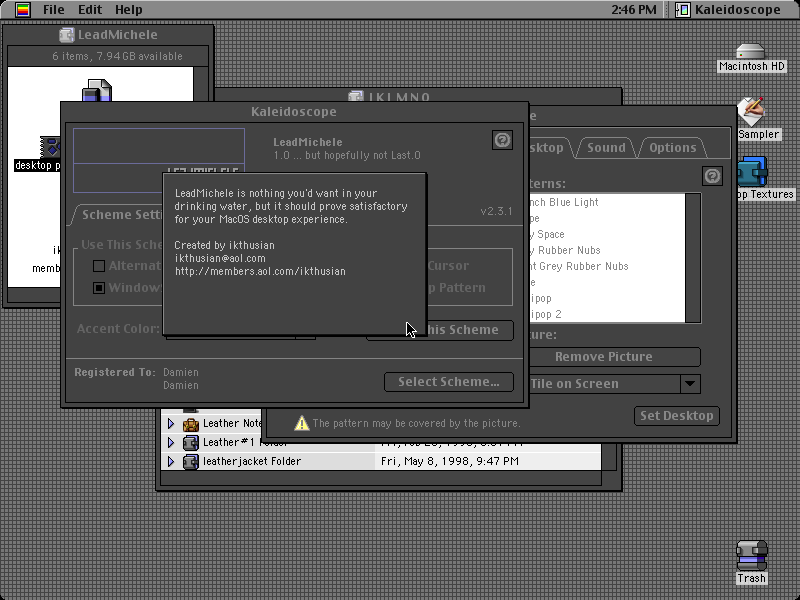Select the pattern ending 'y Rubber Nubs'
The width and height of the screenshot is (800, 600).
[565, 251]
